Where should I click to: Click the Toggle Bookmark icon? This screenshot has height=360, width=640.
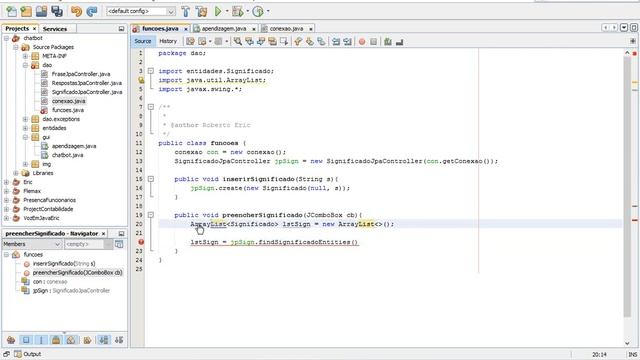(x=321, y=41)
